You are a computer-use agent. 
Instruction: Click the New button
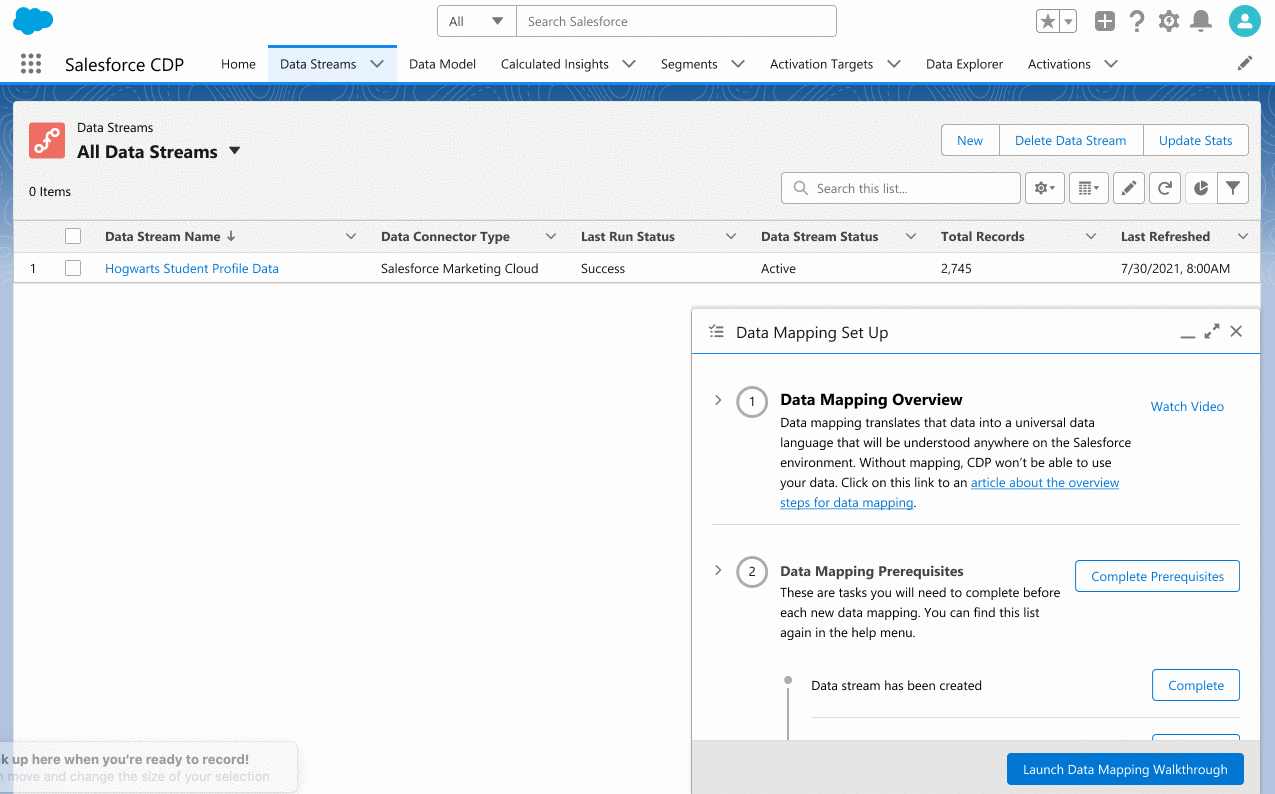point(970,140)
